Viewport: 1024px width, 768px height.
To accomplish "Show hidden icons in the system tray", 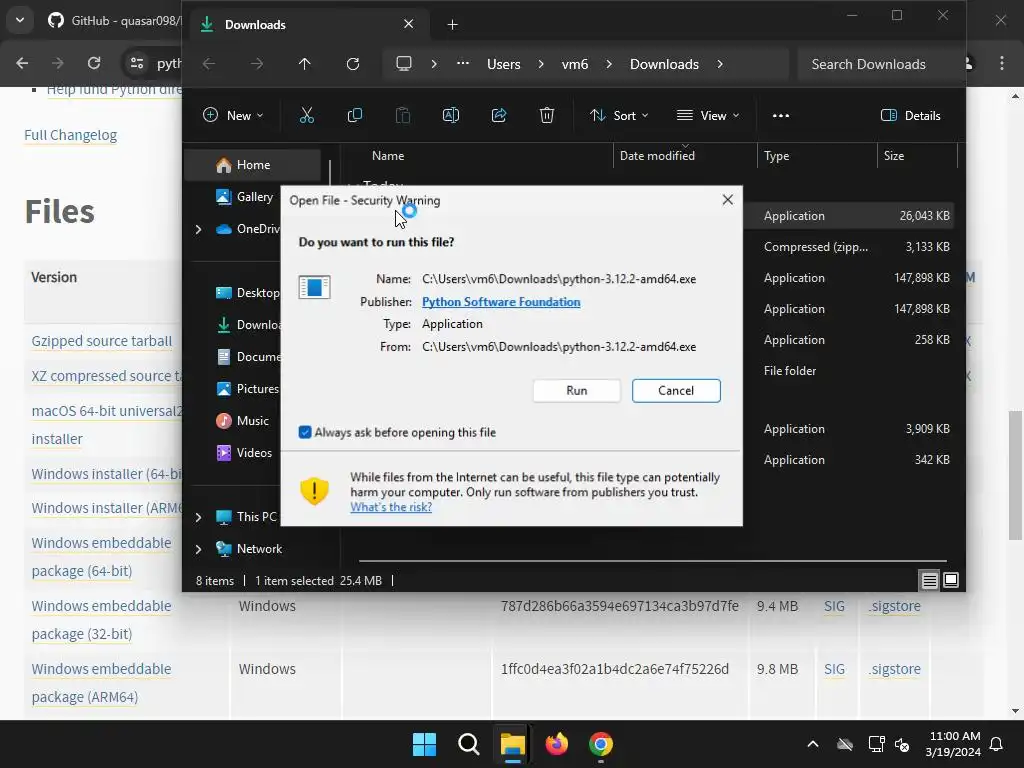I will pyautogui.click(x=812, y=744).
